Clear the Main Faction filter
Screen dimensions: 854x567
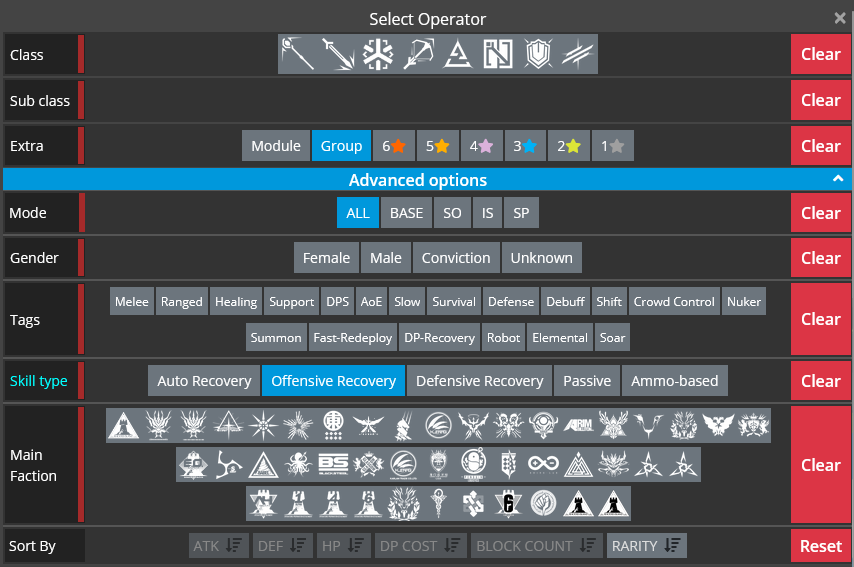(821, 465)
